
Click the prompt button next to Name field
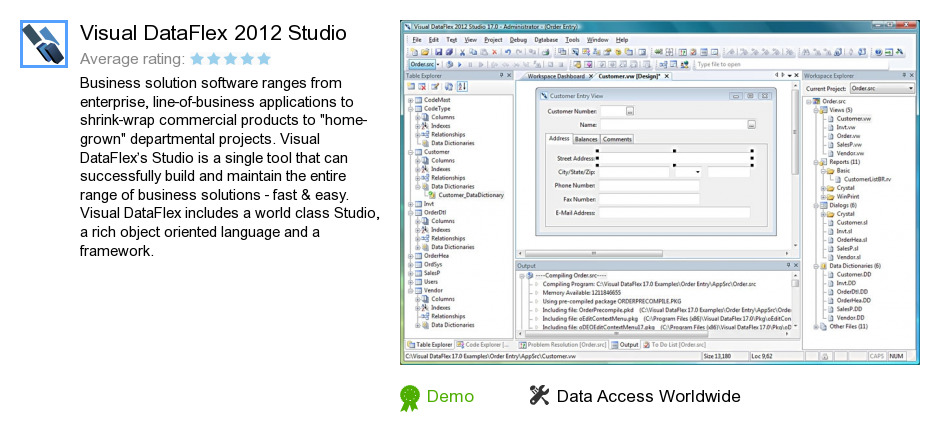tap(752, 124)
